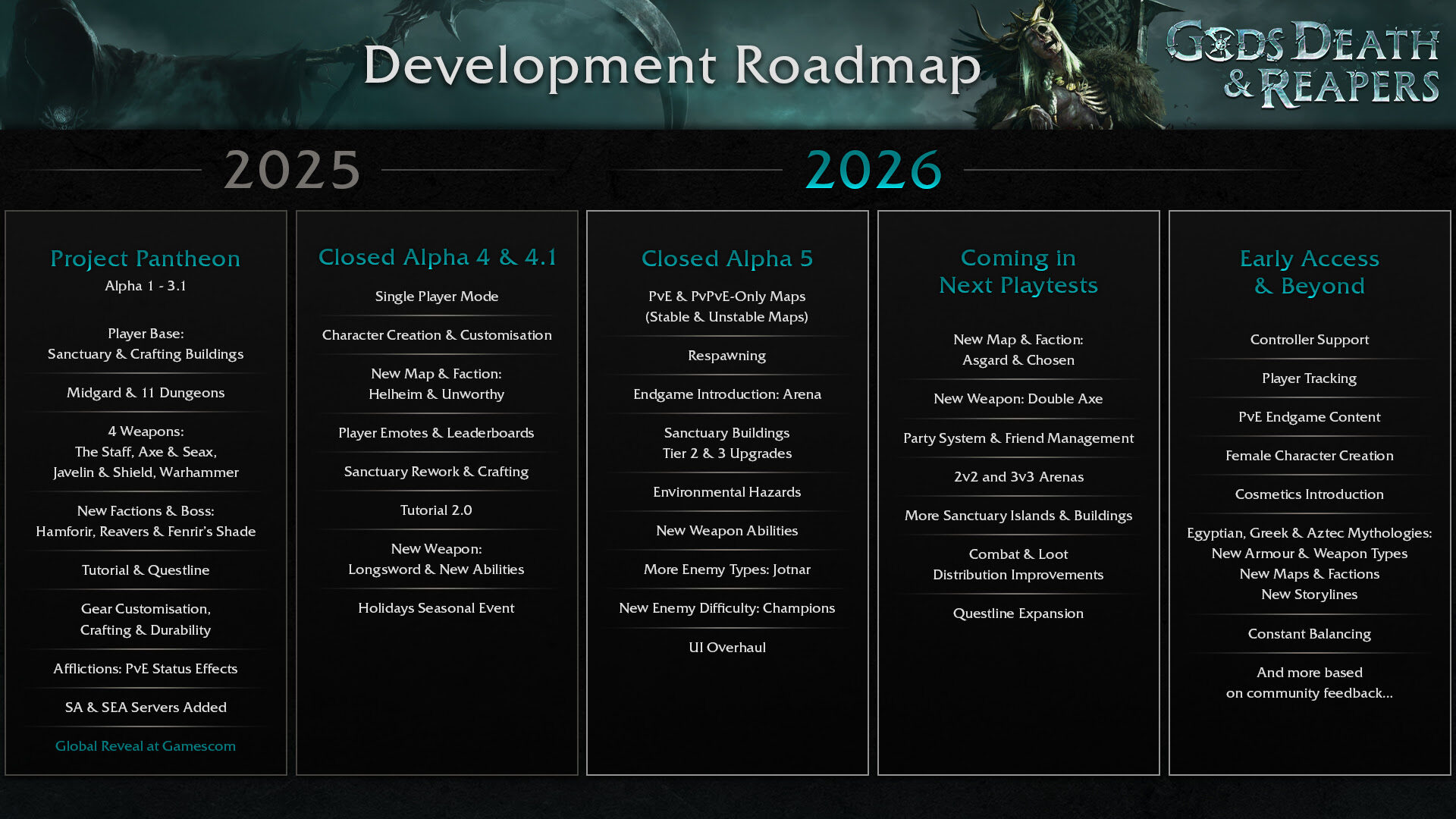Click Single Player Mode entry
1456x819 pixels.
437,297
